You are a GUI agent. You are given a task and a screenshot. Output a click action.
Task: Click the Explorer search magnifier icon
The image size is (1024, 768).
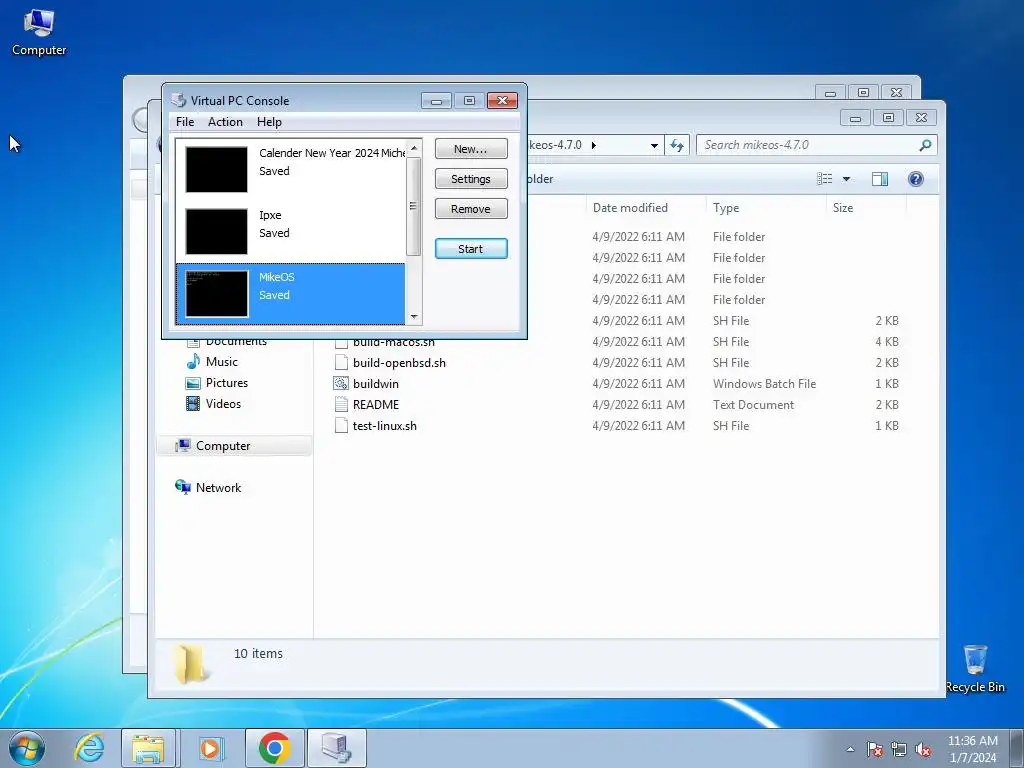click(925, 145)
